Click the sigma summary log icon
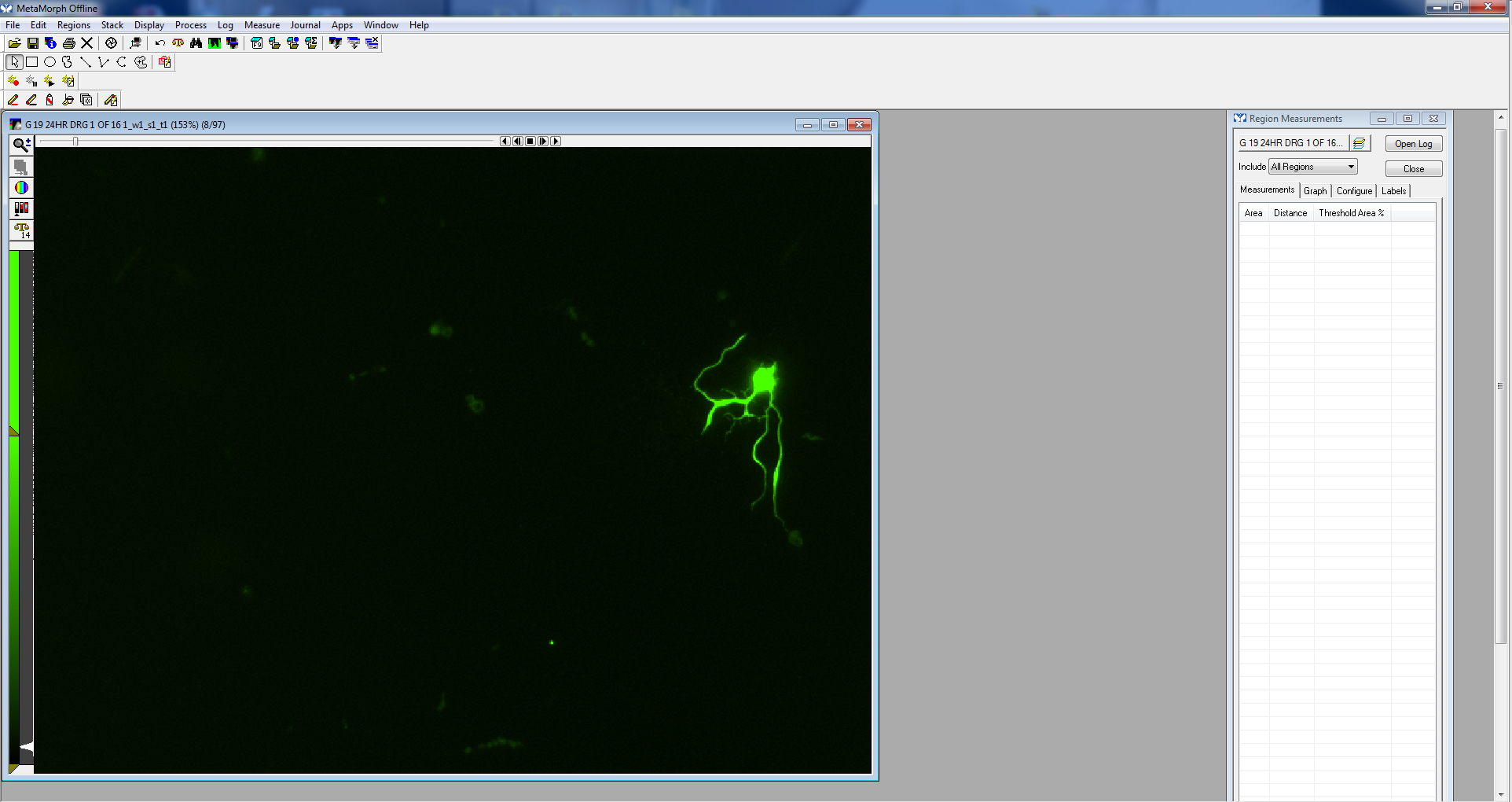1512x802 pixels. tap(311, 43)
